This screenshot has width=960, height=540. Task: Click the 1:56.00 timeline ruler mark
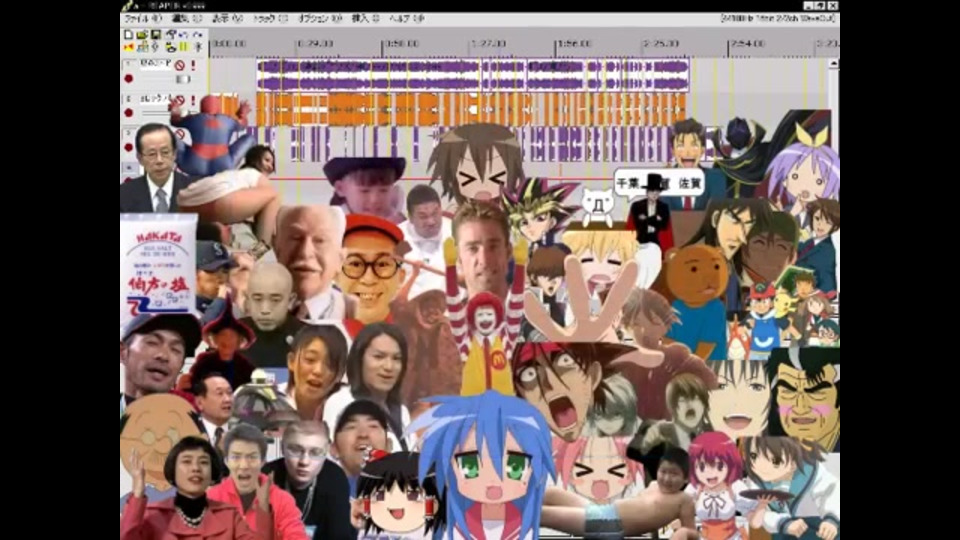[x=574, y=44]
